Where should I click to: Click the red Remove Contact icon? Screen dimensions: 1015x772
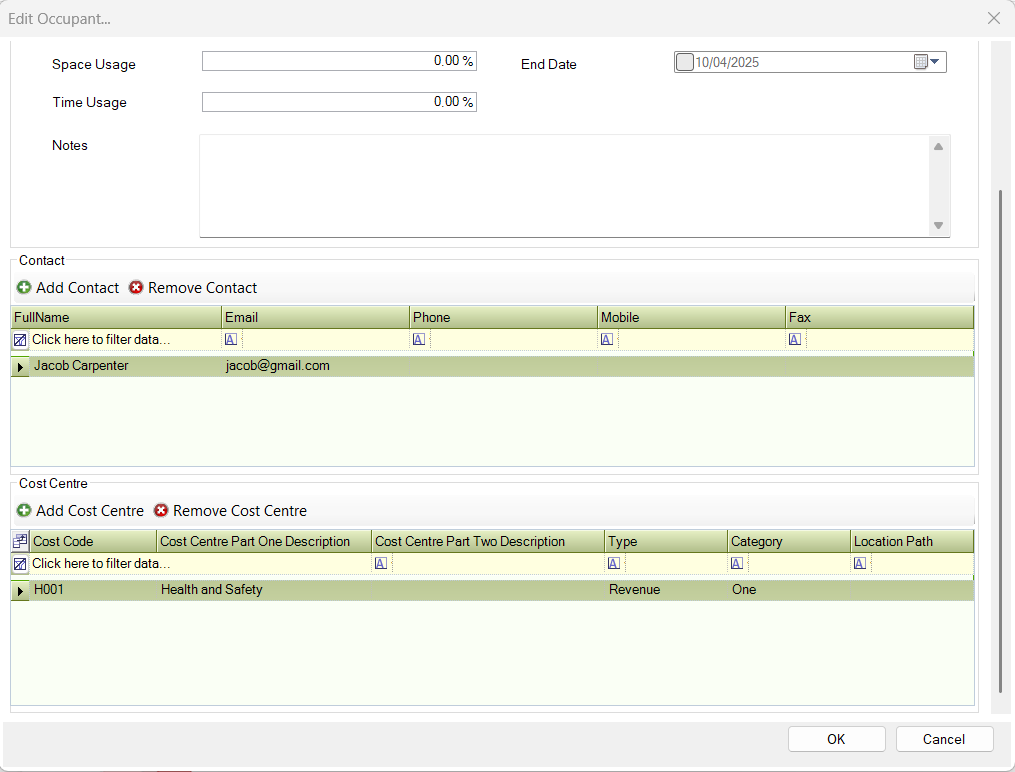[136, 288]
